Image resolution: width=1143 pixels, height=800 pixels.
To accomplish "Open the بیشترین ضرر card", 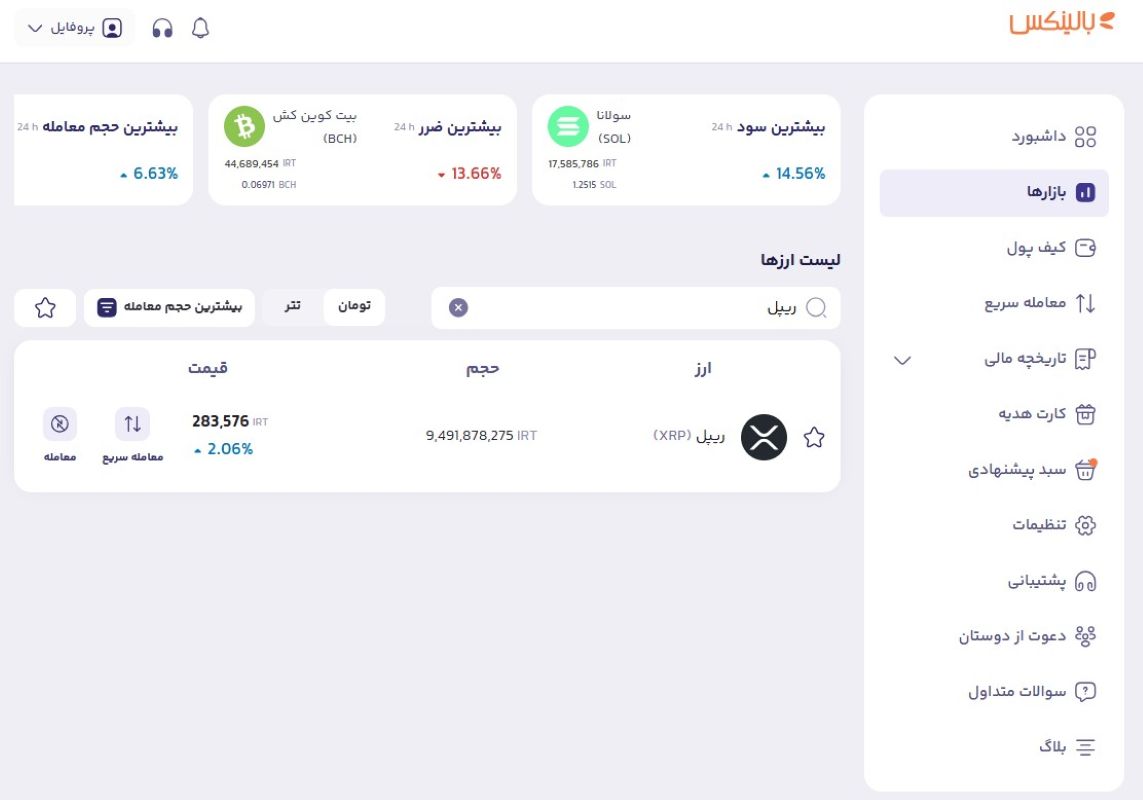I will [x=362, y=149].
